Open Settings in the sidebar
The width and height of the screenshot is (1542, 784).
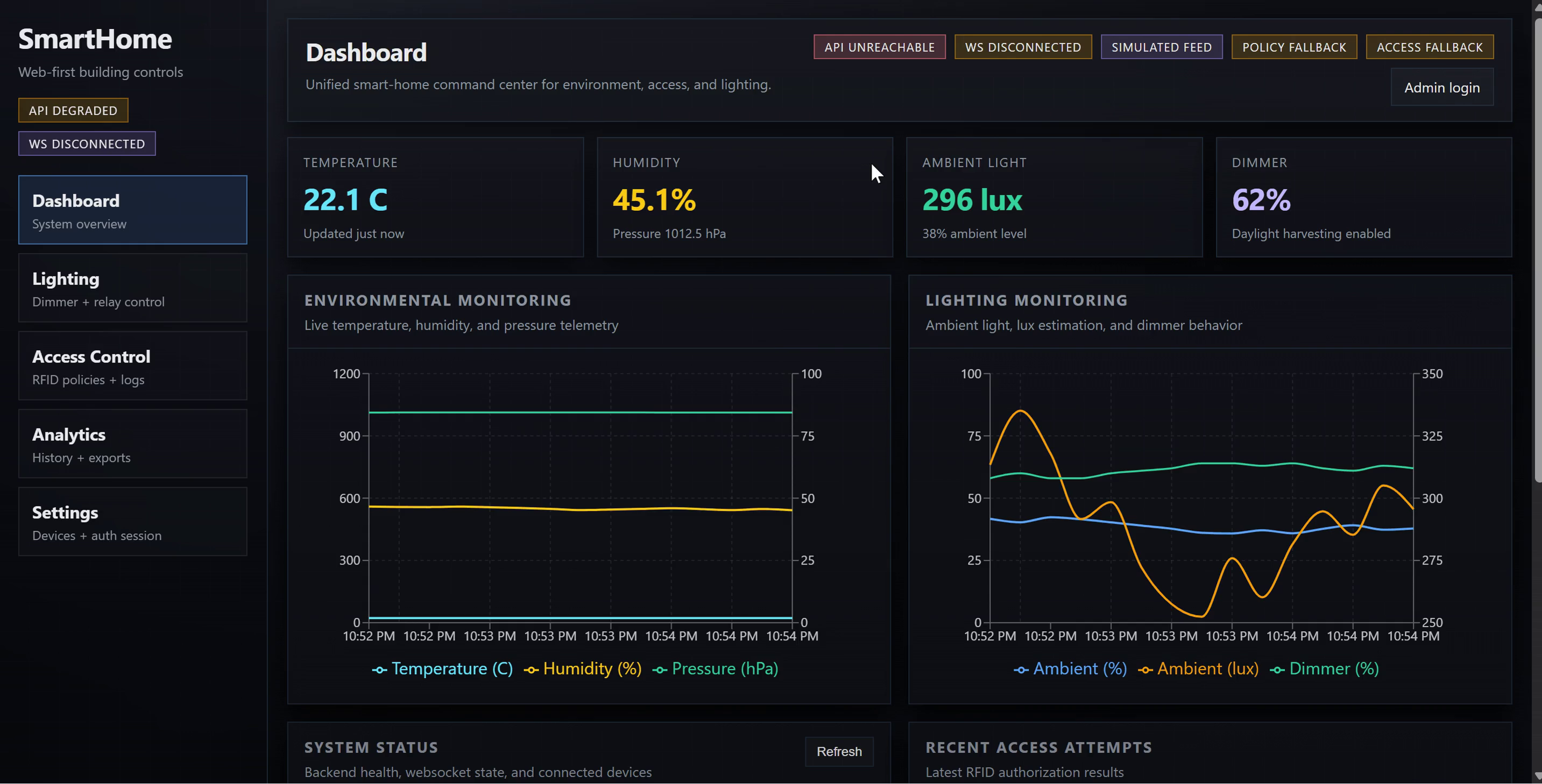(x=132, y=521)
